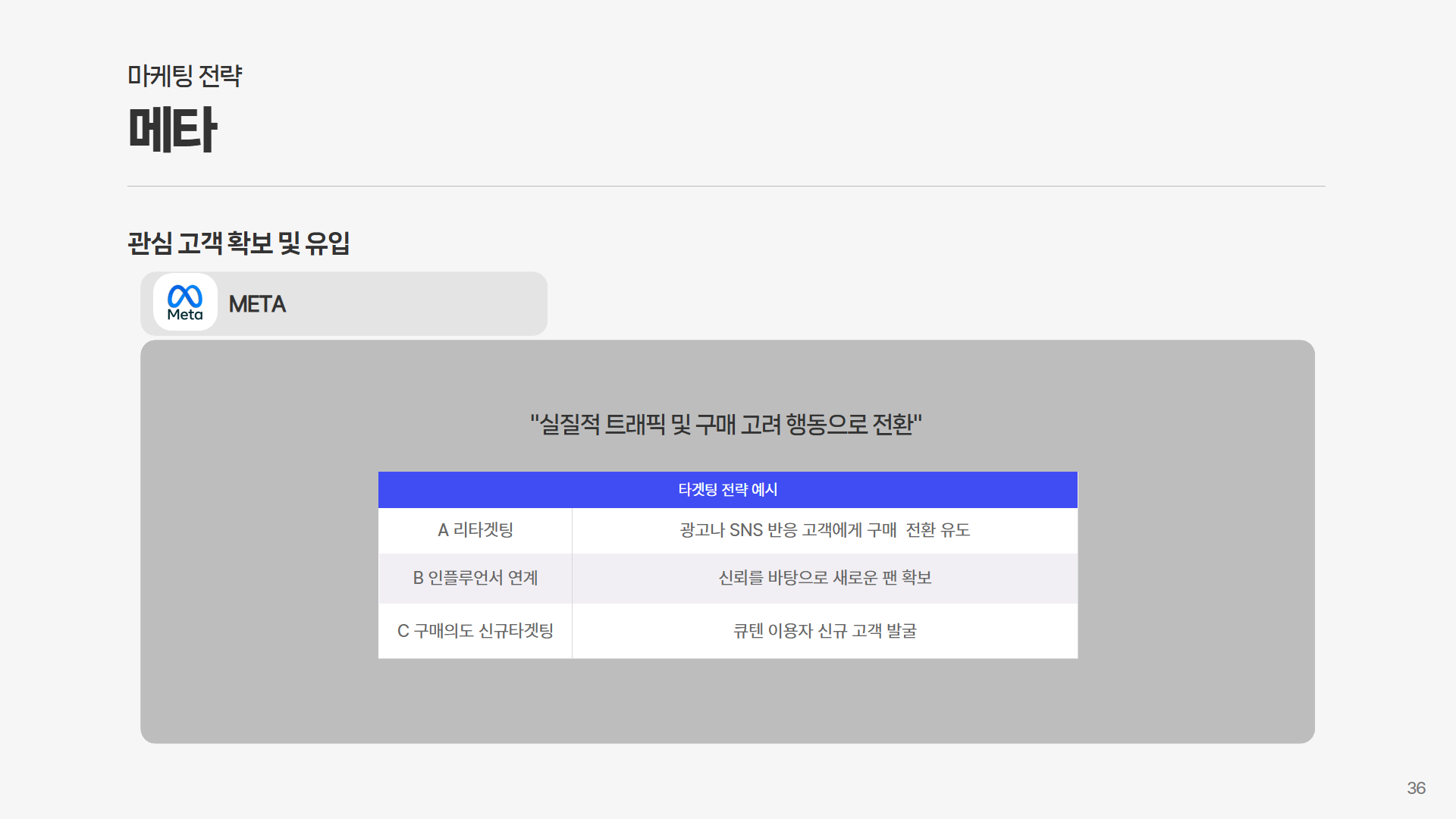This screenshot has height=819, width=1456.
Task: Click the 타겟팅 전략 예시 table header
Action: pyautogui.click(x=727, y=490)
